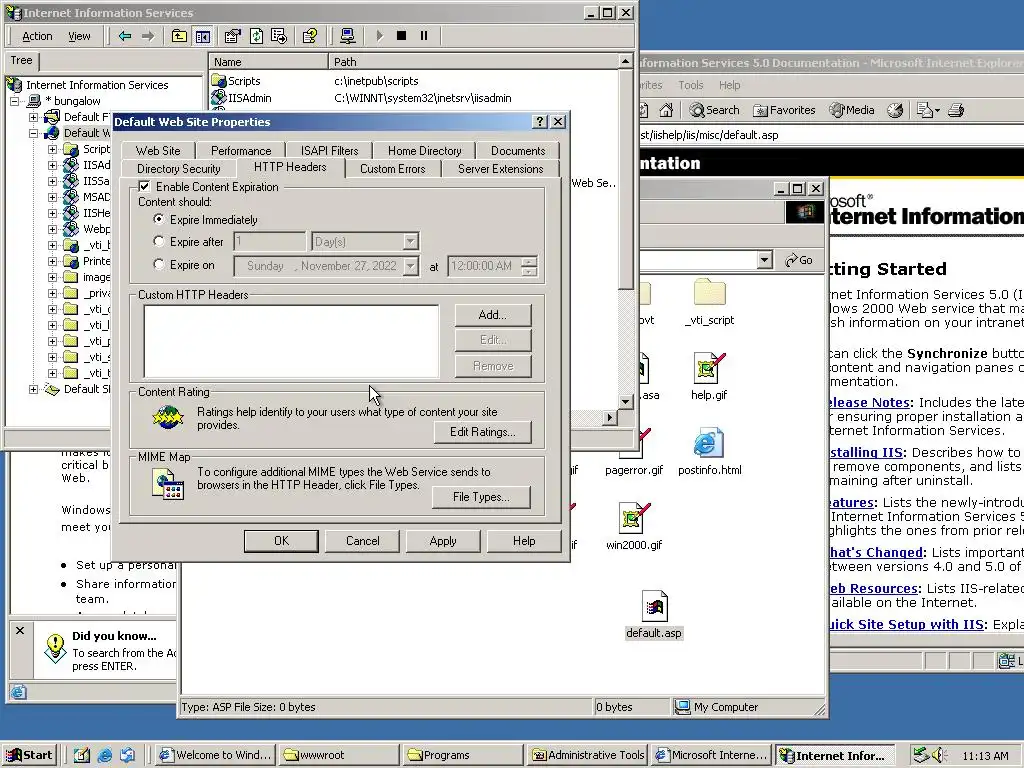
Task: Open the View menu in IIS
Action: pyautogui.click(x=79, y=37)
